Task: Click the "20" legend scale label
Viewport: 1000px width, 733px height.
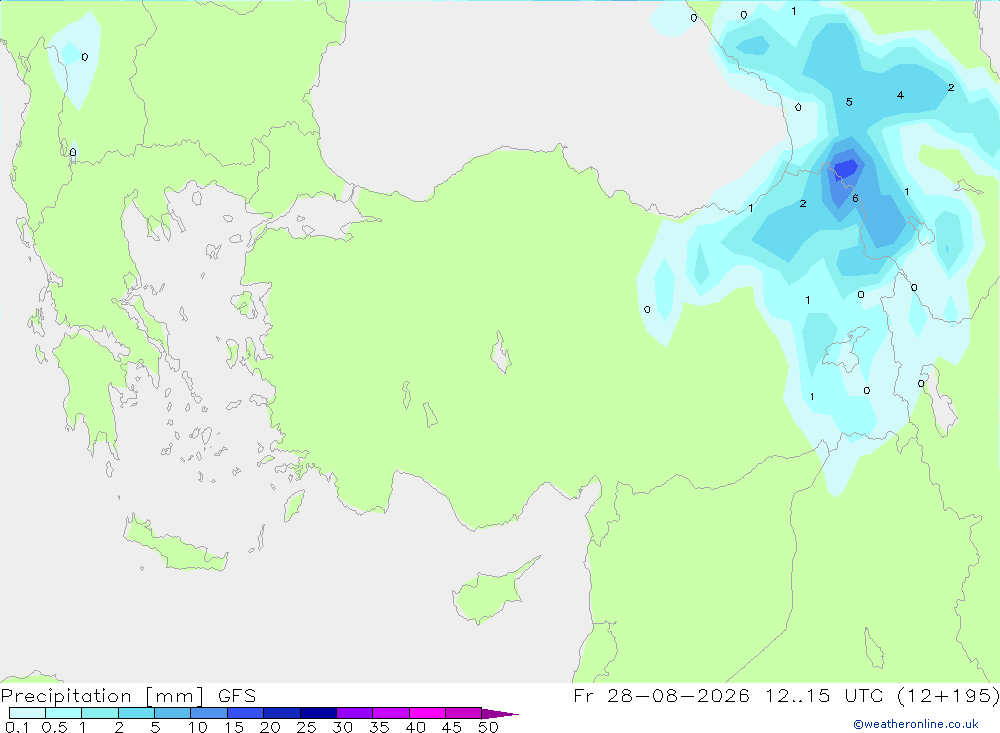Action: [270, 727]
